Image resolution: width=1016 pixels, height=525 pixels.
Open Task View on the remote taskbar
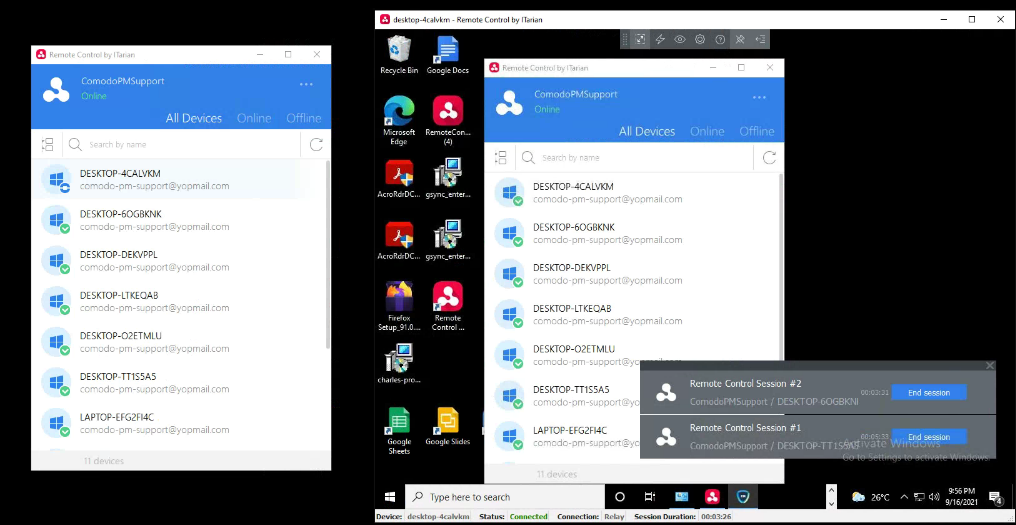pos(650,497)
